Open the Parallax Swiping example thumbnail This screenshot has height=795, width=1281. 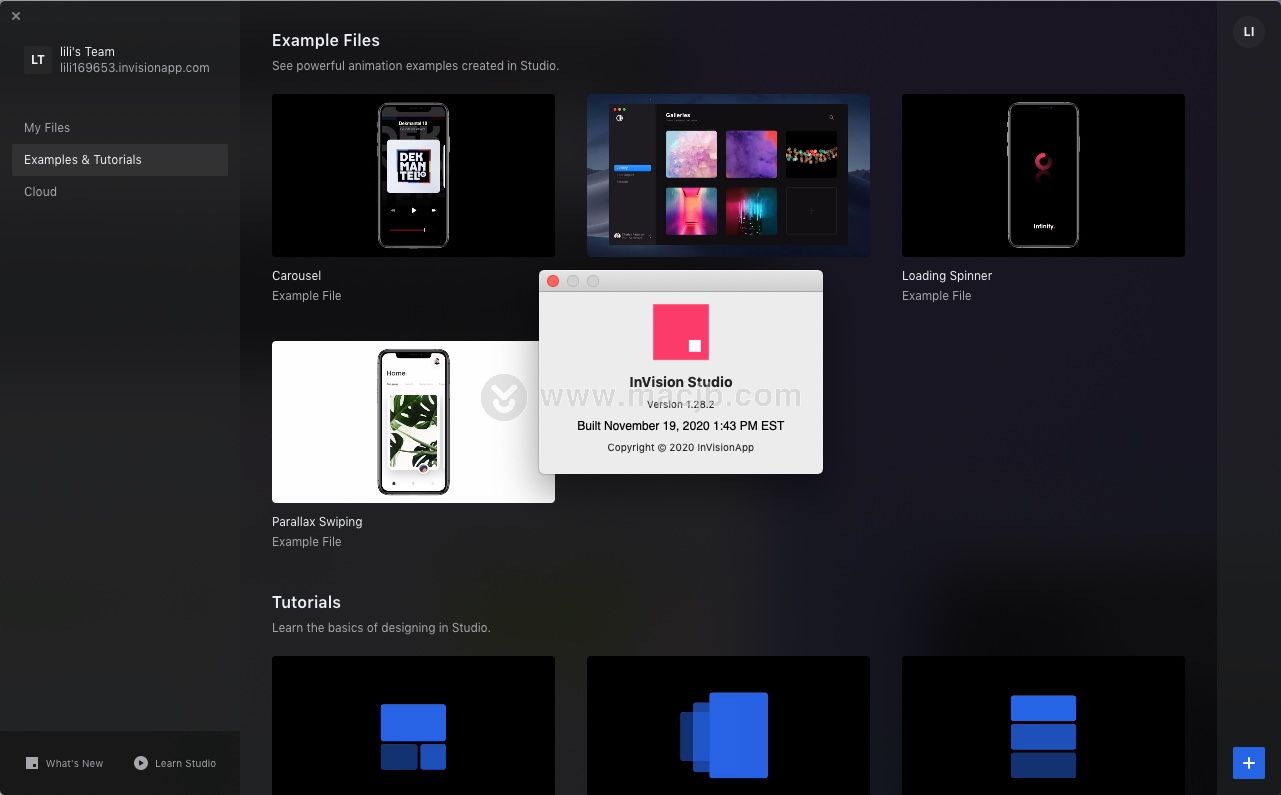click(413, 421)
